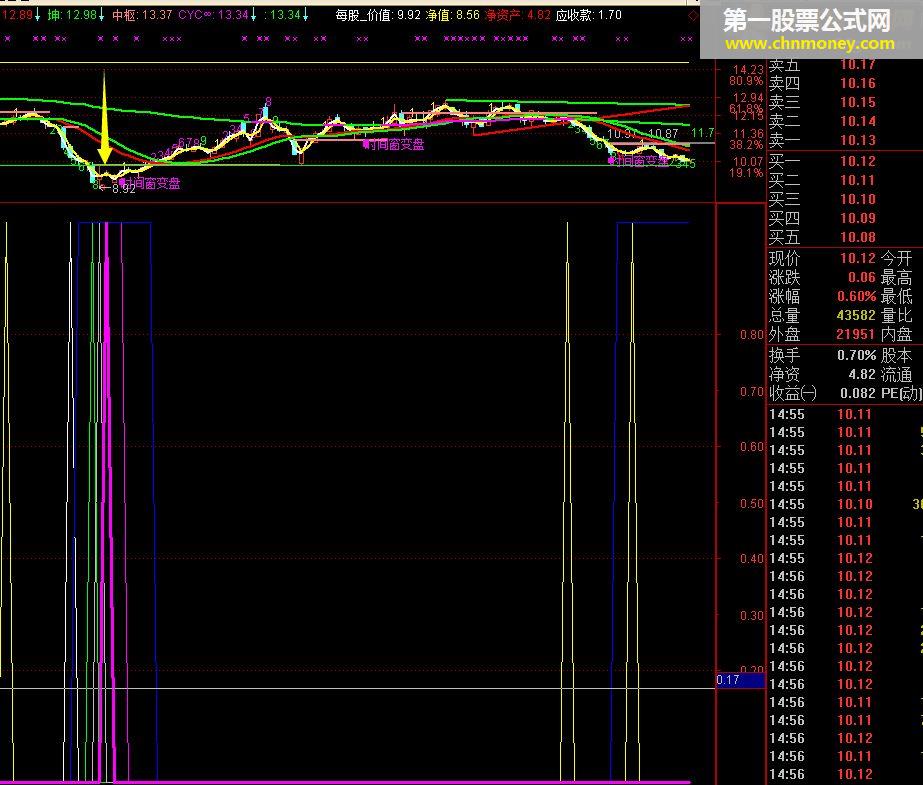Select the 卖一 ask row at 10.13

click(x=845, y=140)
